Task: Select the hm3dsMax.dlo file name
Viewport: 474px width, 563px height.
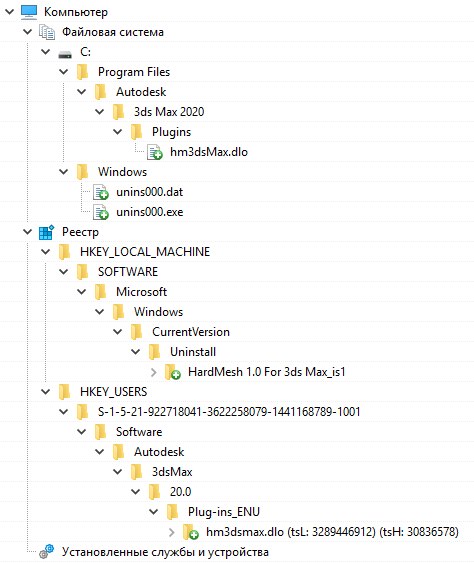Action: tap(209, 152)
